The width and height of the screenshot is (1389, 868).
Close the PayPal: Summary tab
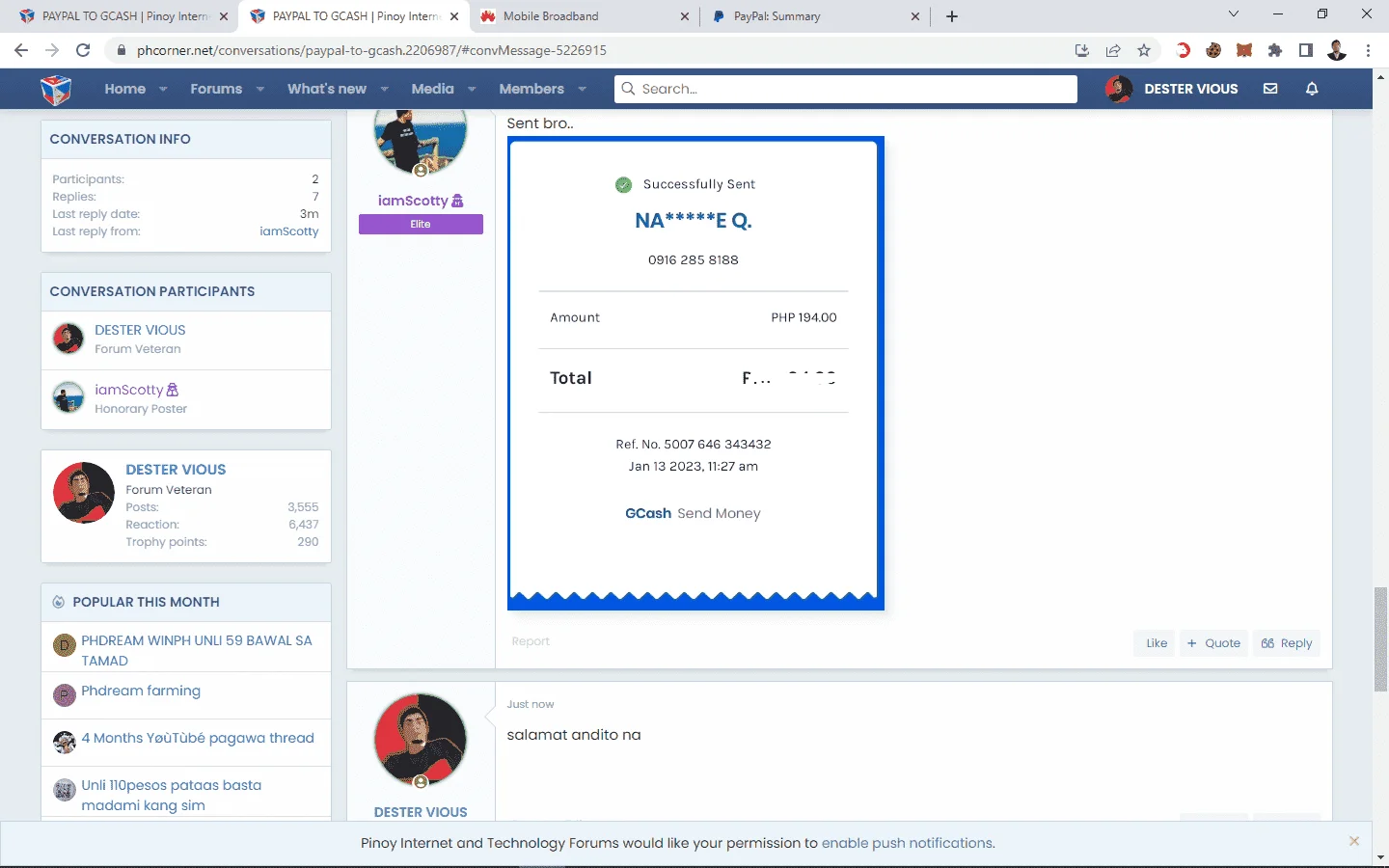[915, 16]
